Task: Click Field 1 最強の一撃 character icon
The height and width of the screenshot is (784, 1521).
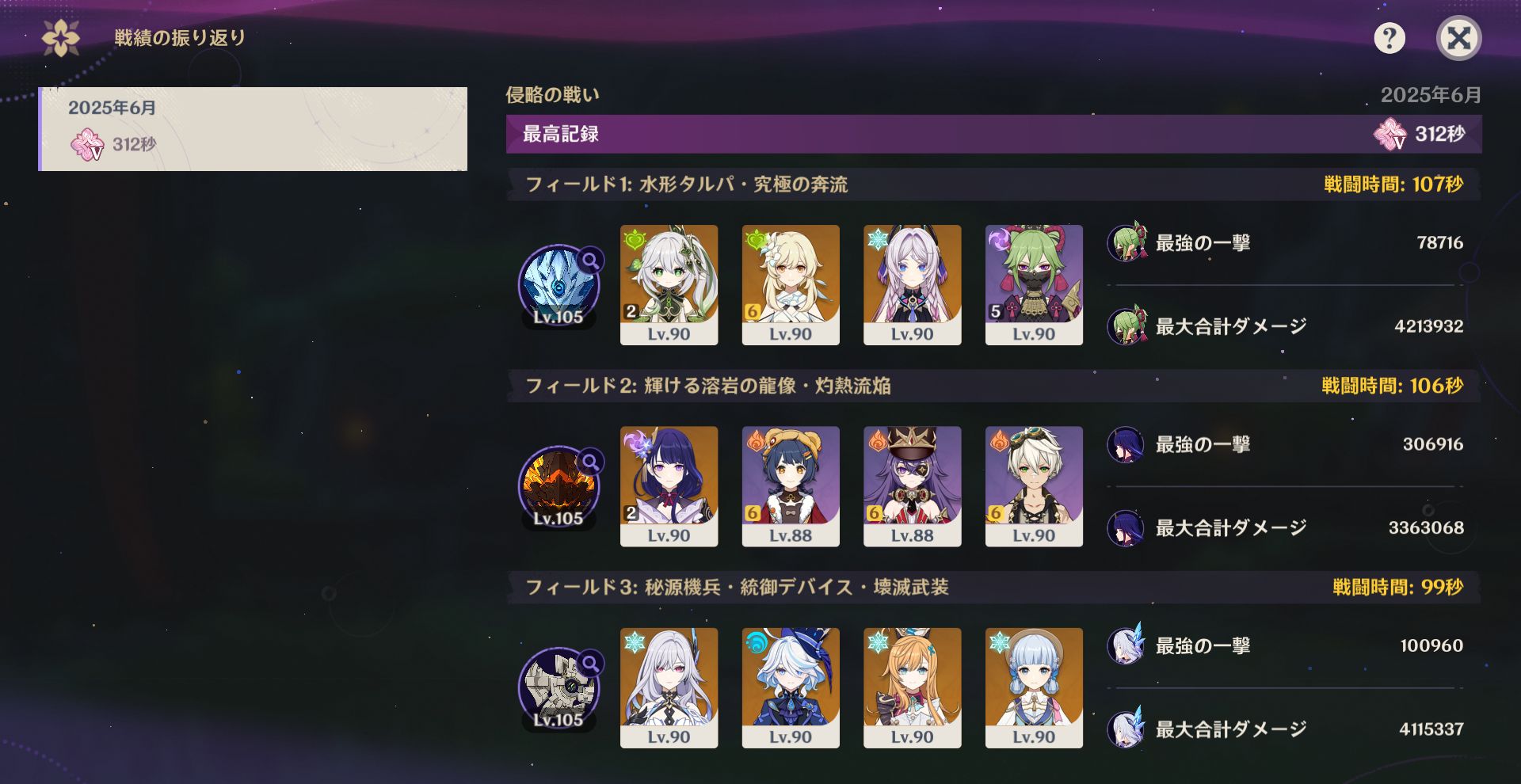Action: 1126,242
